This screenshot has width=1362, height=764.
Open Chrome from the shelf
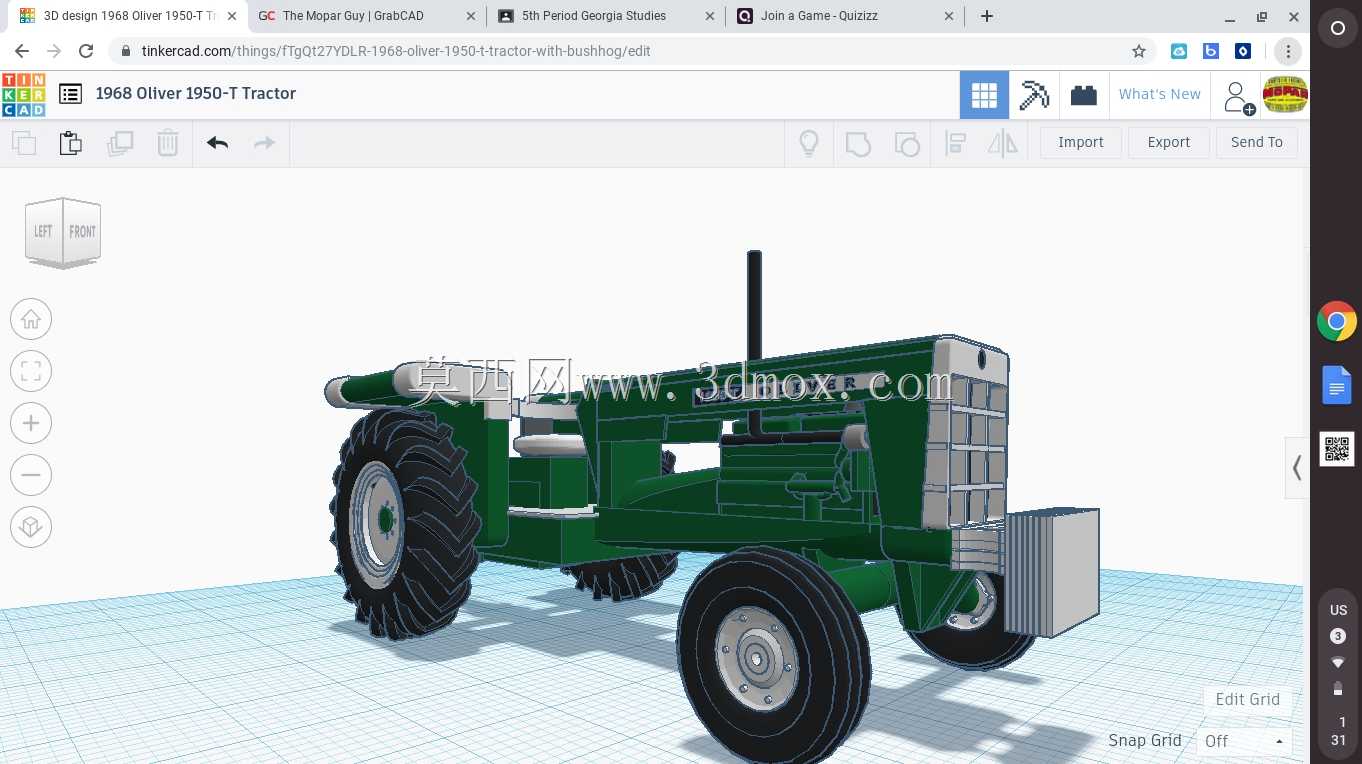(1337, 322)
